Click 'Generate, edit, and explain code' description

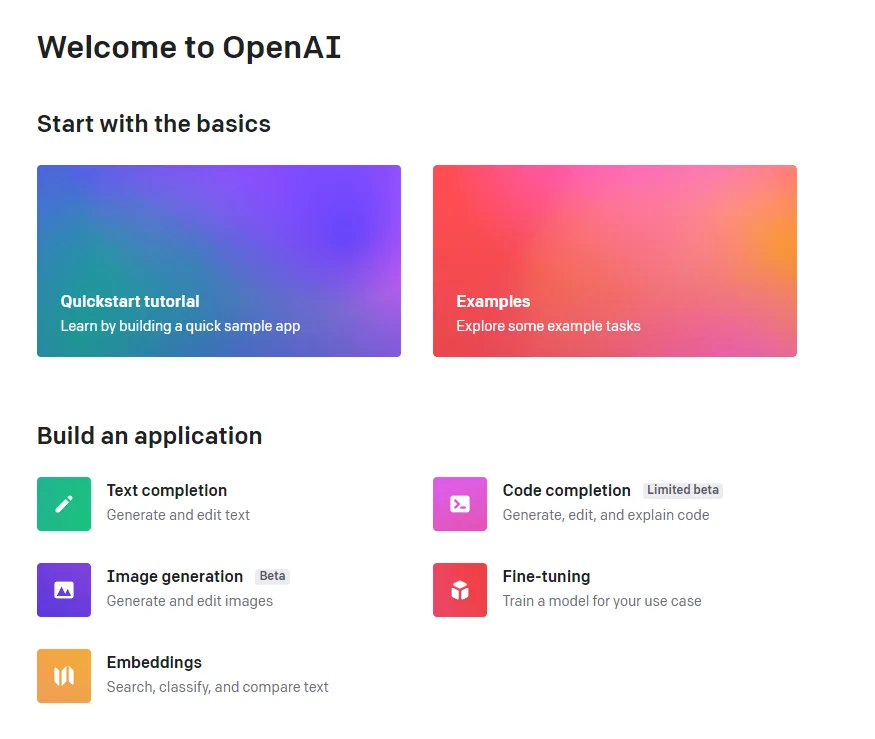606,515
